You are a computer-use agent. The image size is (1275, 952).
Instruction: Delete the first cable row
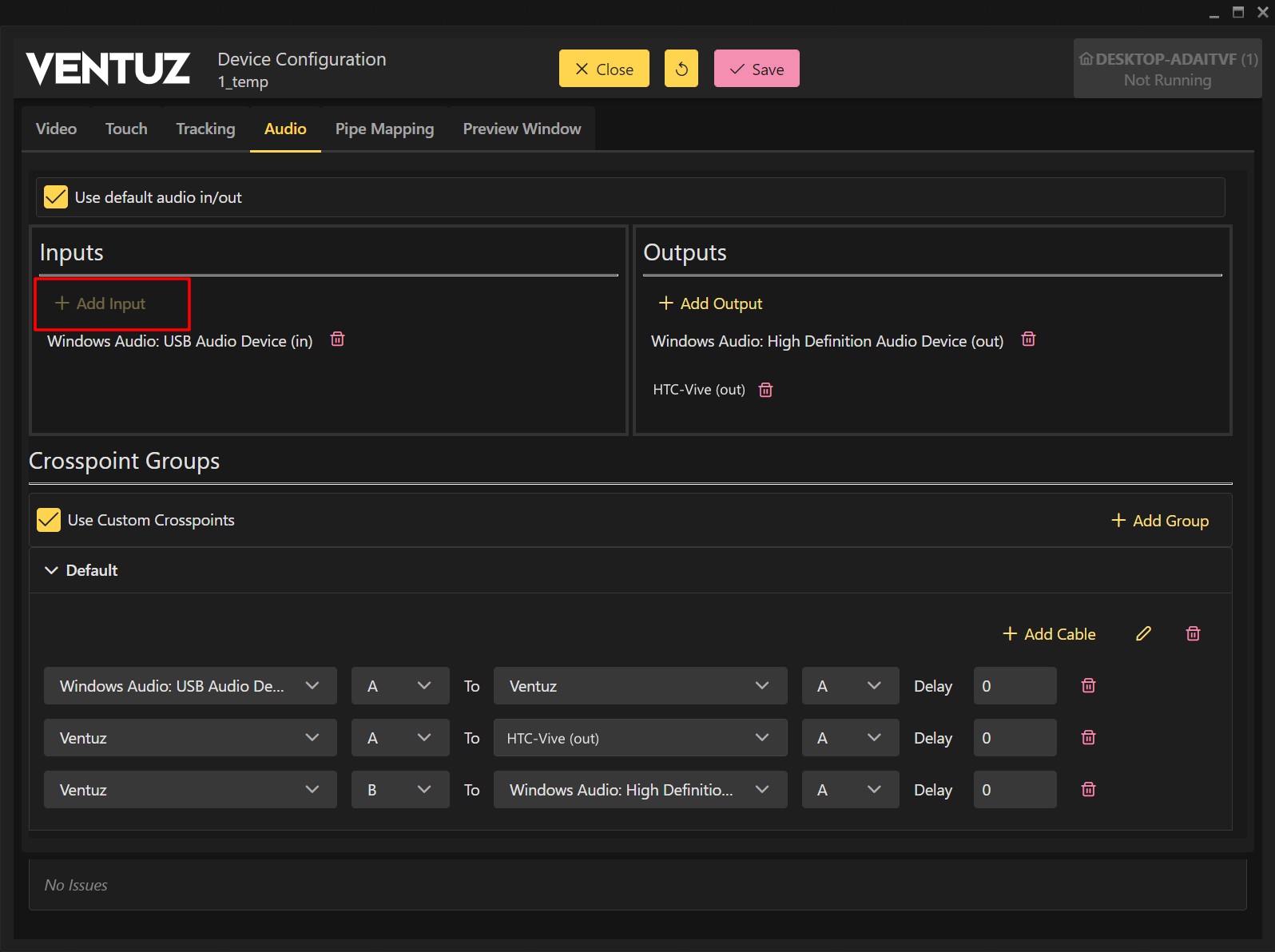pyautogui.click(x=1088, y=685)
